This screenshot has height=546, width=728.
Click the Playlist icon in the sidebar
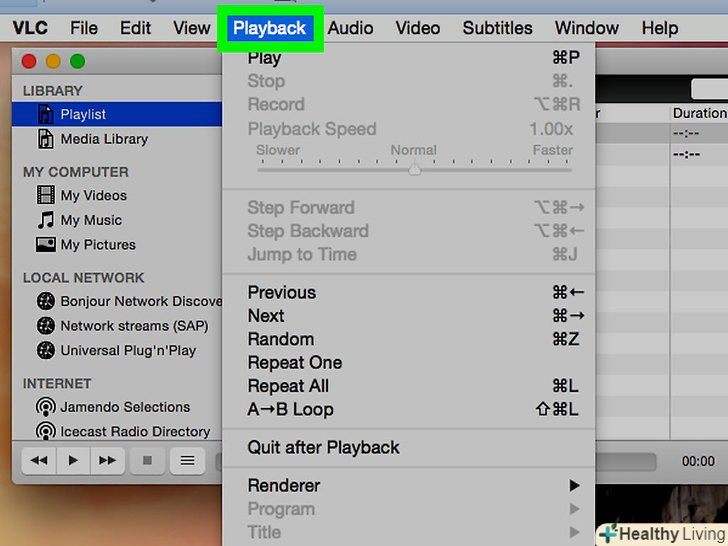(46, 114)
